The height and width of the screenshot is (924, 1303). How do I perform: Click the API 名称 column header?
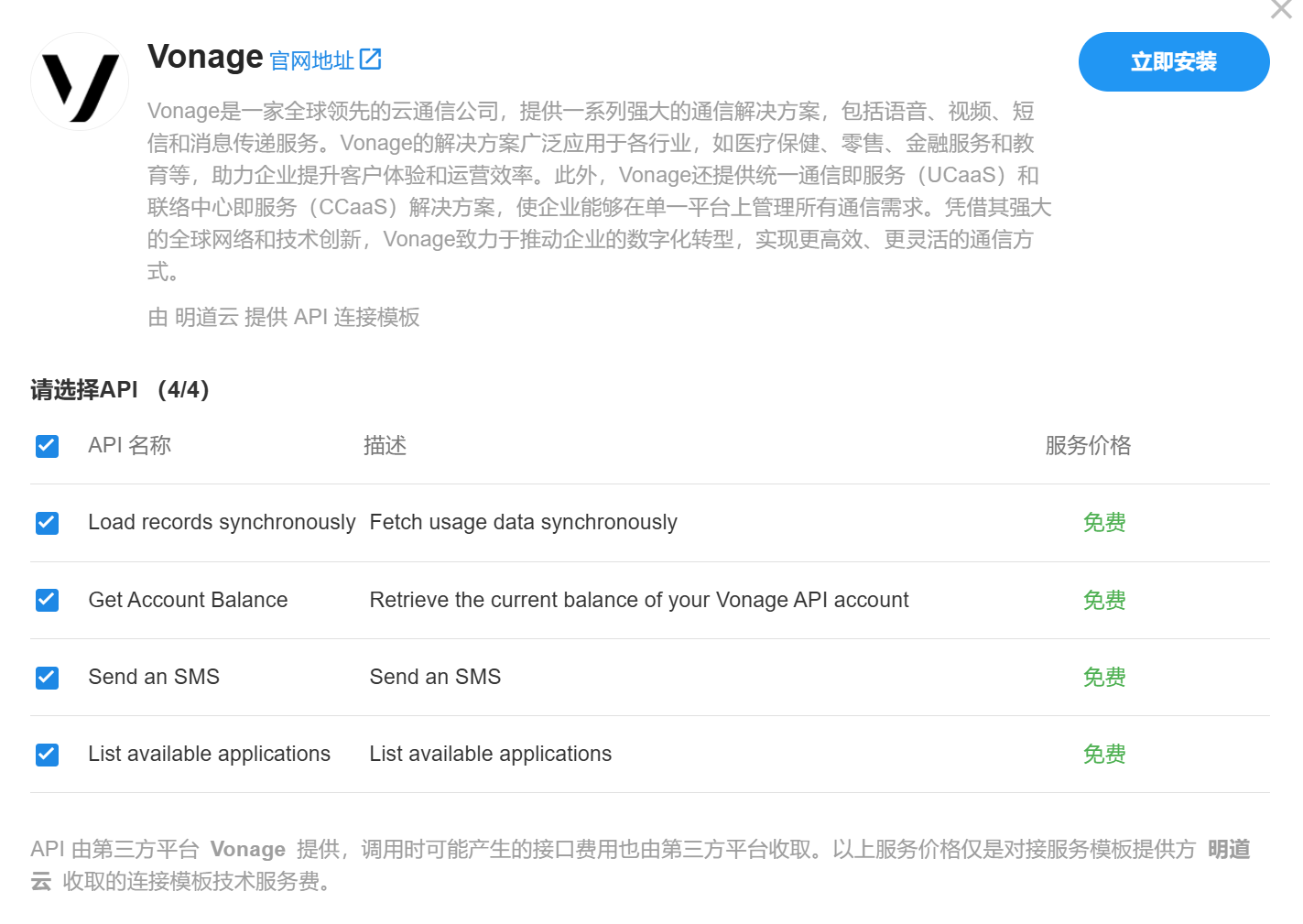[130, 446]
